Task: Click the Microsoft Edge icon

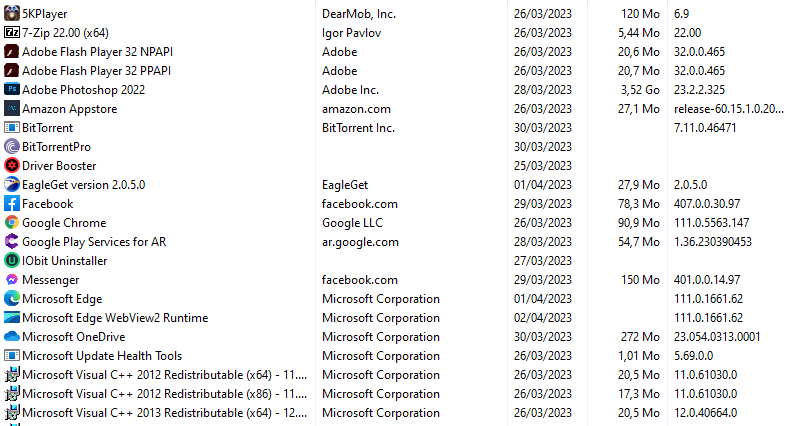Action: click(x=12, y=299)
